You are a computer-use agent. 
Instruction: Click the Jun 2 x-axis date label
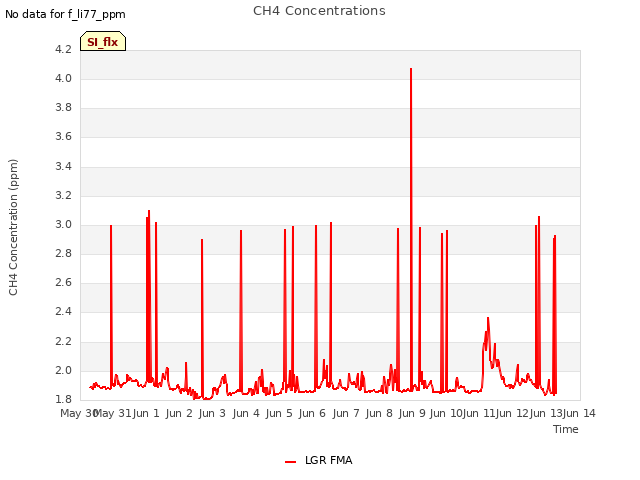(x=179, y=413)
